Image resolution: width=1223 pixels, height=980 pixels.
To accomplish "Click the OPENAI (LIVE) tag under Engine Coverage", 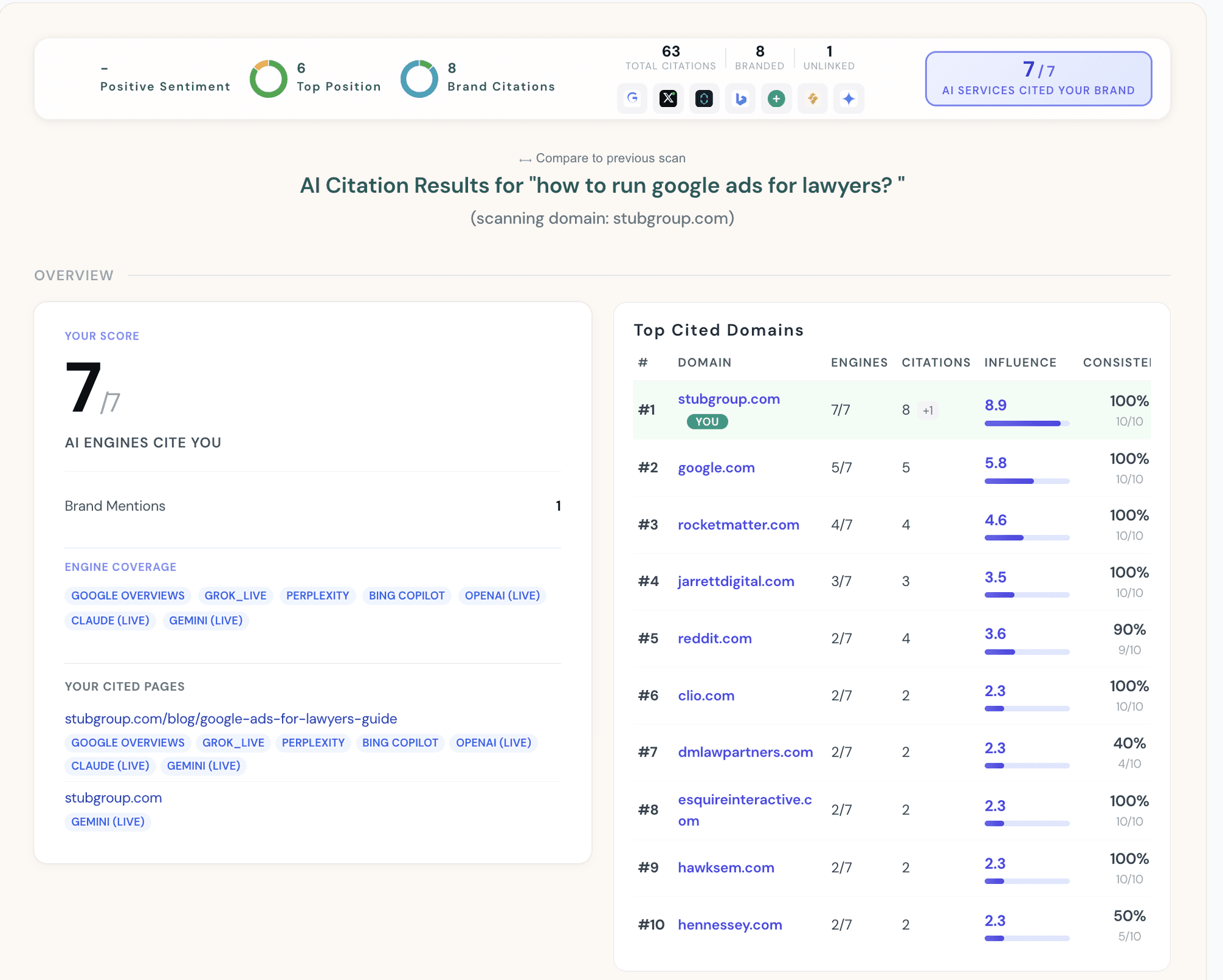I will pos(502,596).
